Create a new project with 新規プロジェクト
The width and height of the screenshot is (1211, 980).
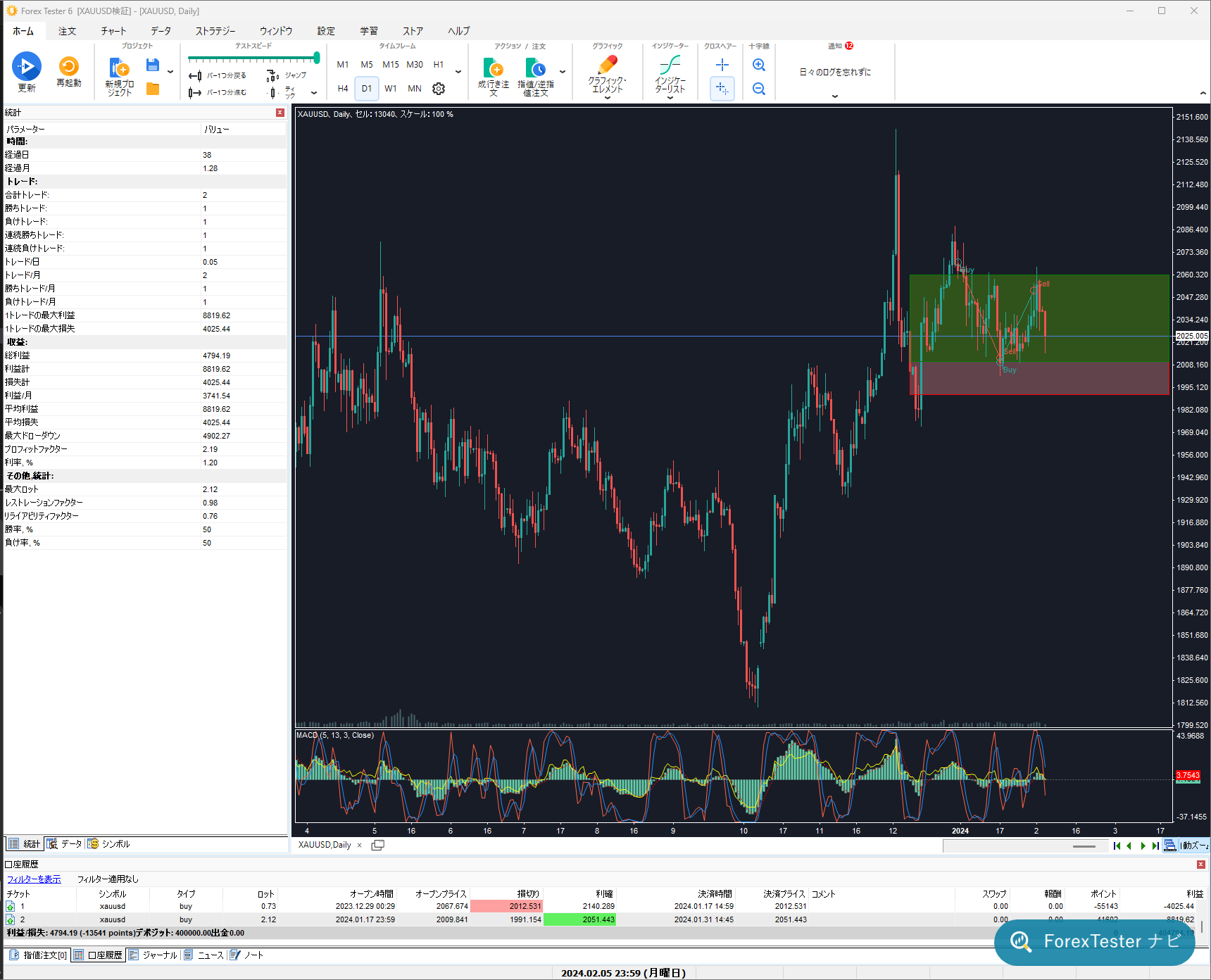[x=119, y=77]
